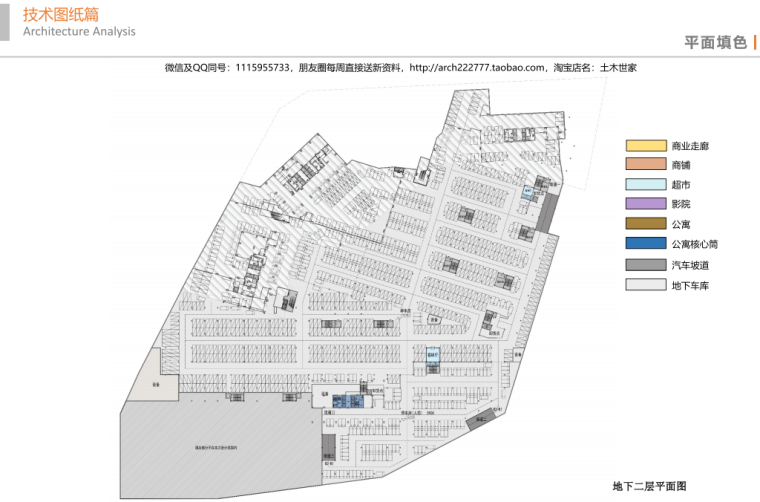Click the 技术图纸篇 page title

[x=57, y=13]
